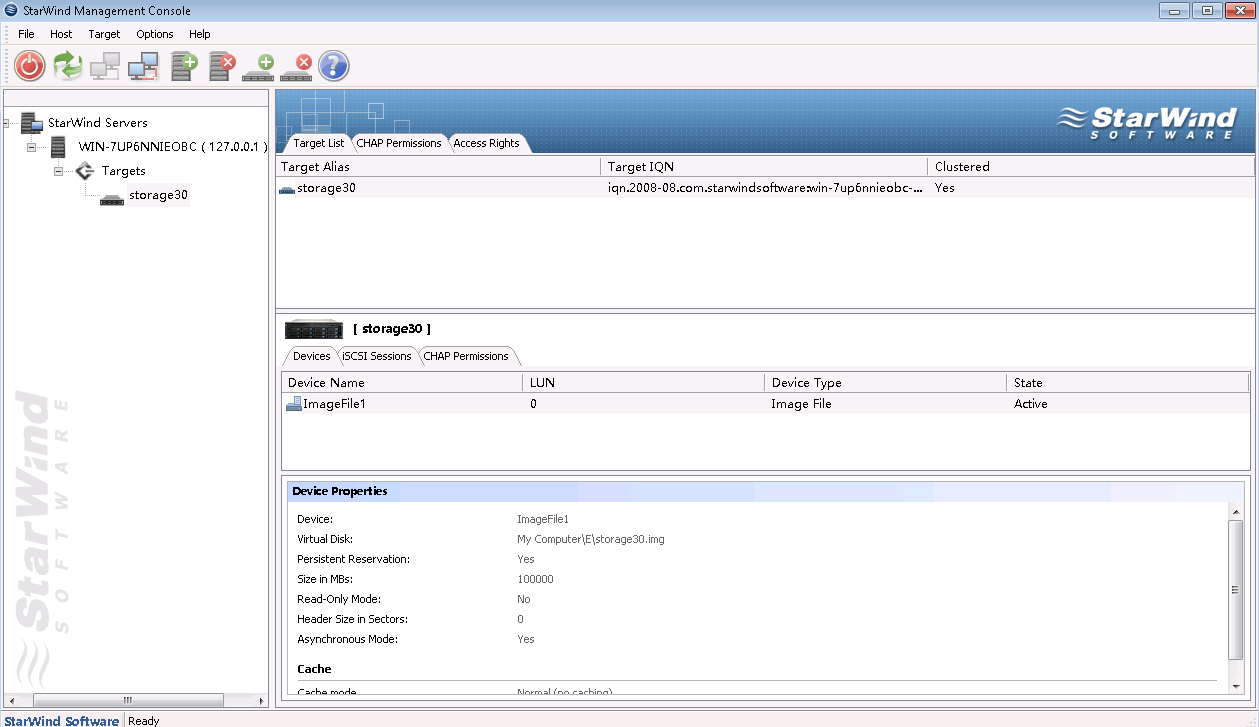Click the Add Target toolbar icon
Screen dimensions: 1259x727
click(258, 68)
